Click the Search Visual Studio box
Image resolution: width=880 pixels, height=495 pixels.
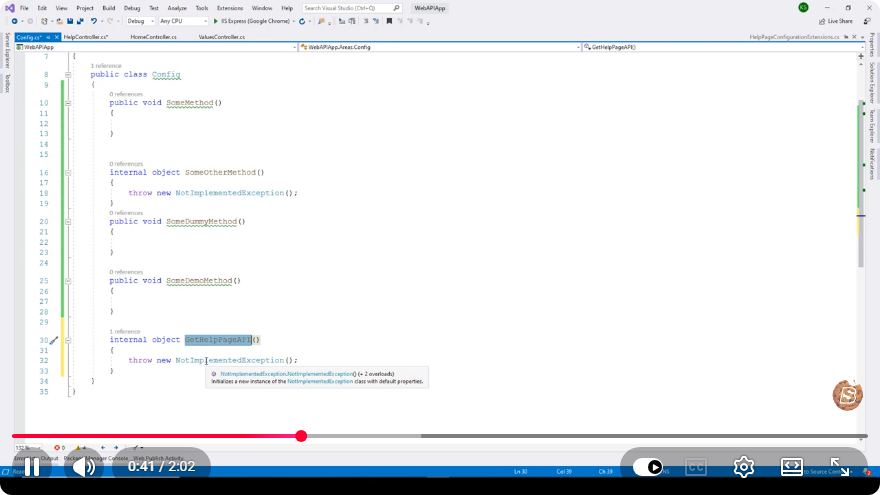(351, 8)
